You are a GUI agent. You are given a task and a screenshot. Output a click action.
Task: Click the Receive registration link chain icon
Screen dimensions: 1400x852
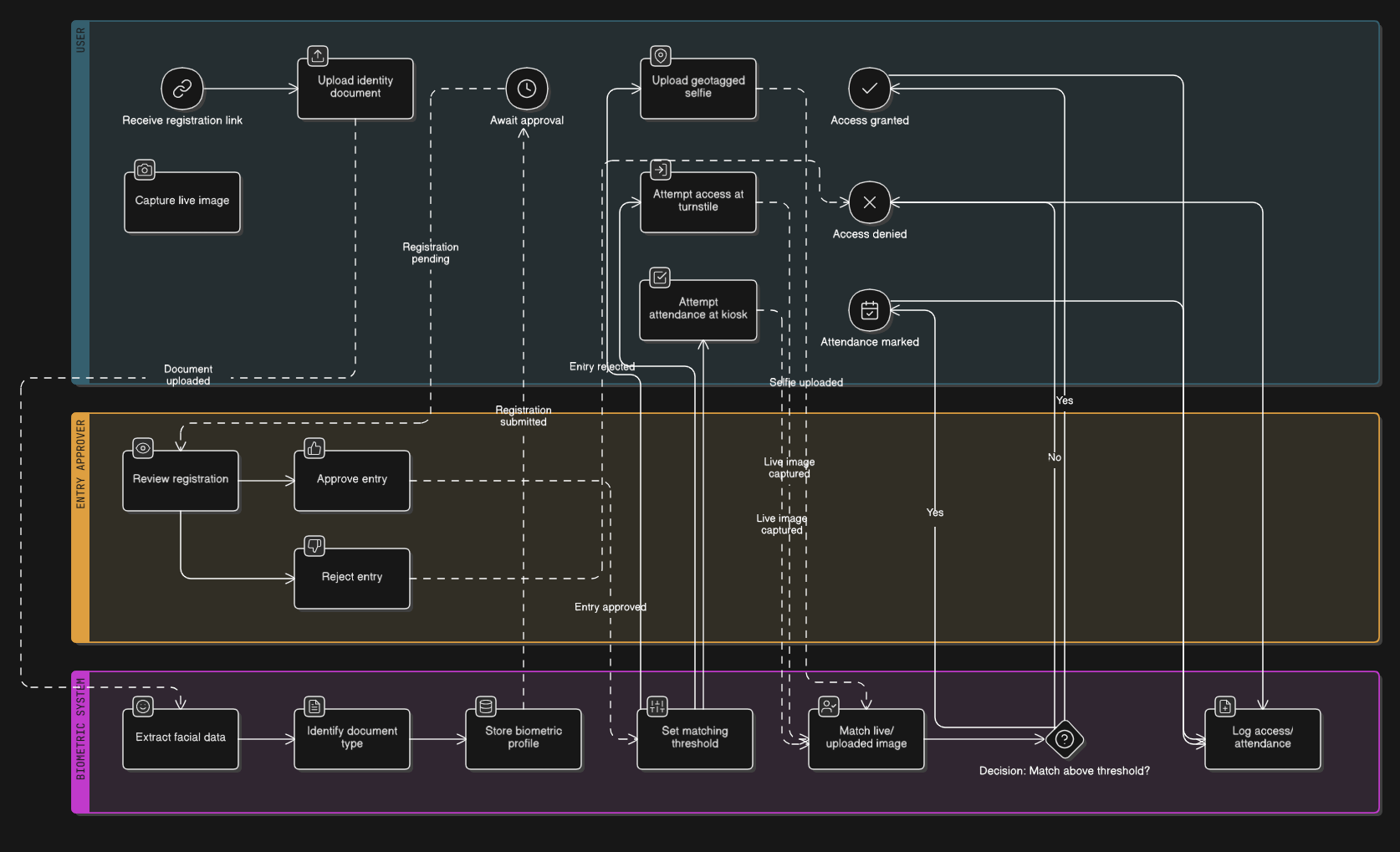point(182,89)
